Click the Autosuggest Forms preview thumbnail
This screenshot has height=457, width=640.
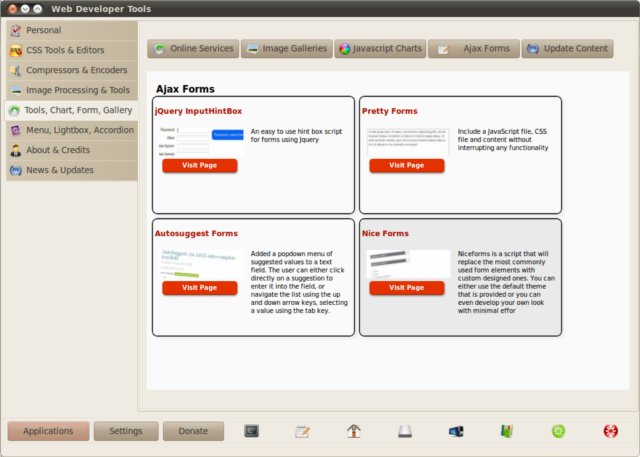[201, 264]
